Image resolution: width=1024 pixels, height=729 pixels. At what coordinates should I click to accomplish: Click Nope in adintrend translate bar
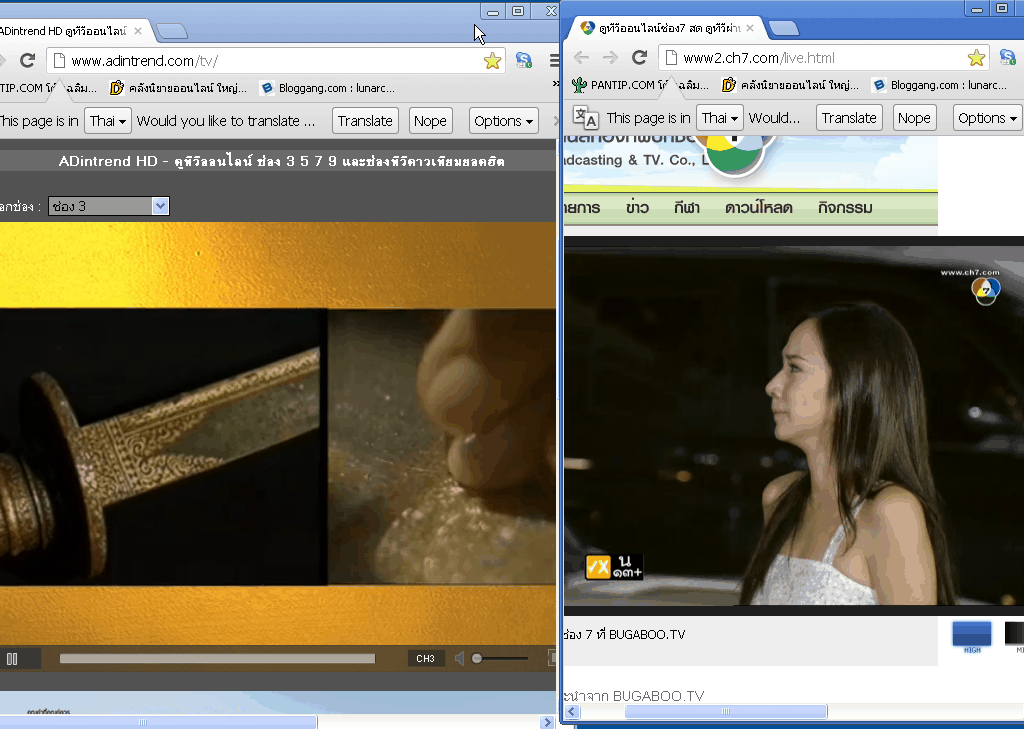pyautogui.click(x=430, y=121)
